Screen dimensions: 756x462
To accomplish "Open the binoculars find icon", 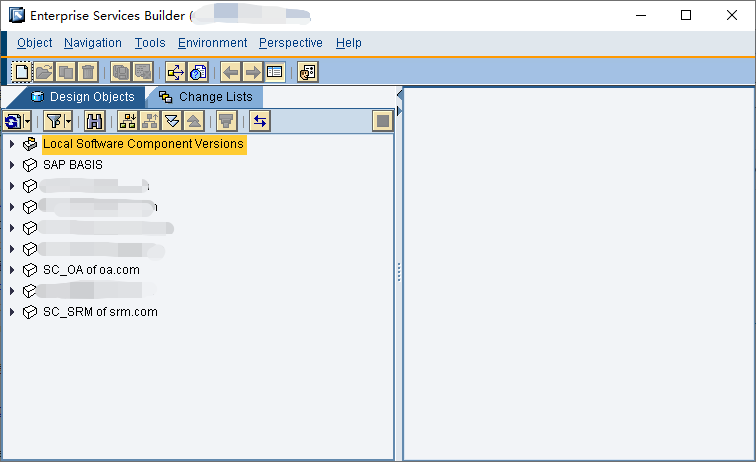I will [94, 121].
